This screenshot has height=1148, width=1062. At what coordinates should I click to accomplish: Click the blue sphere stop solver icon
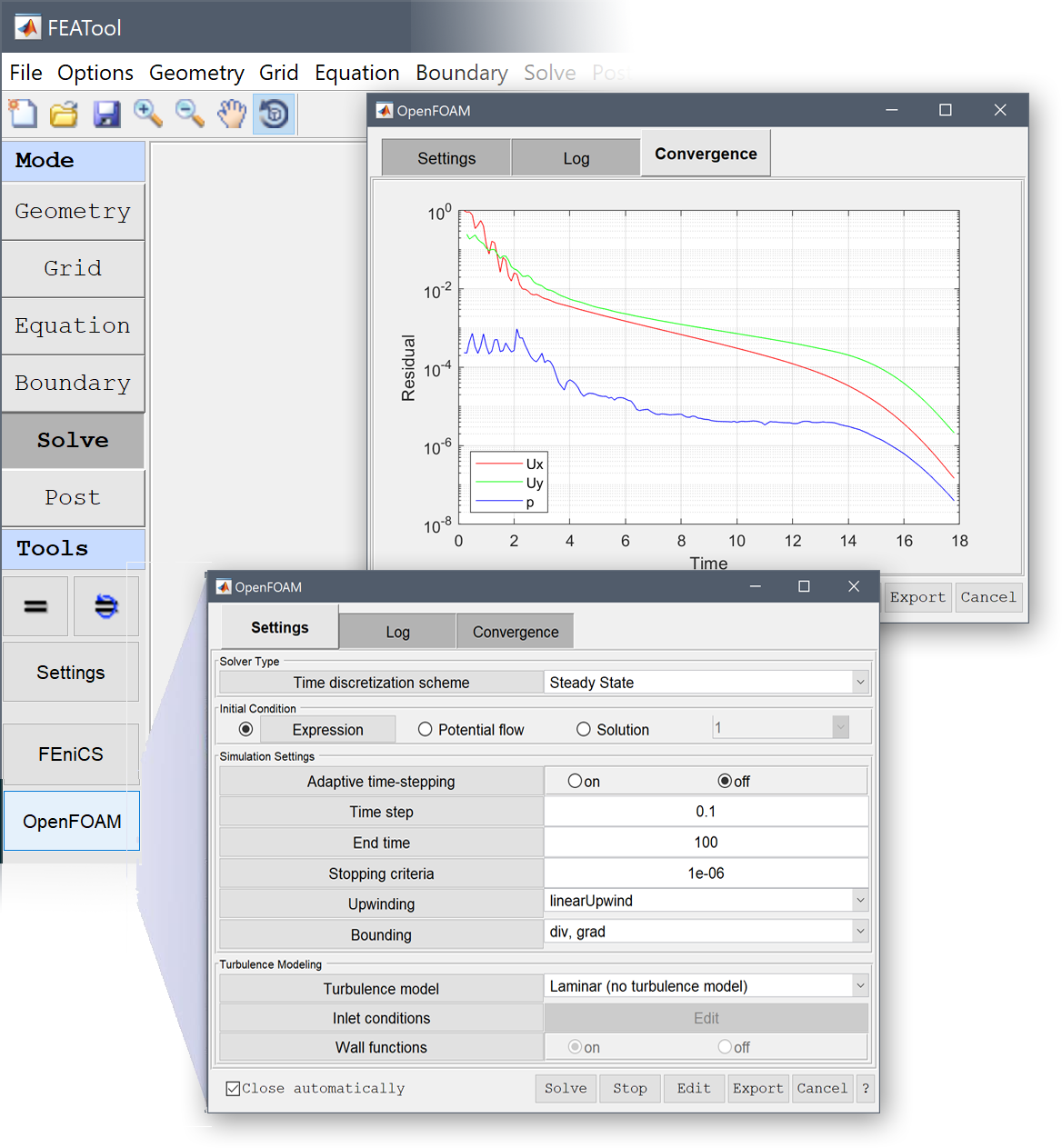coord(106,606)
